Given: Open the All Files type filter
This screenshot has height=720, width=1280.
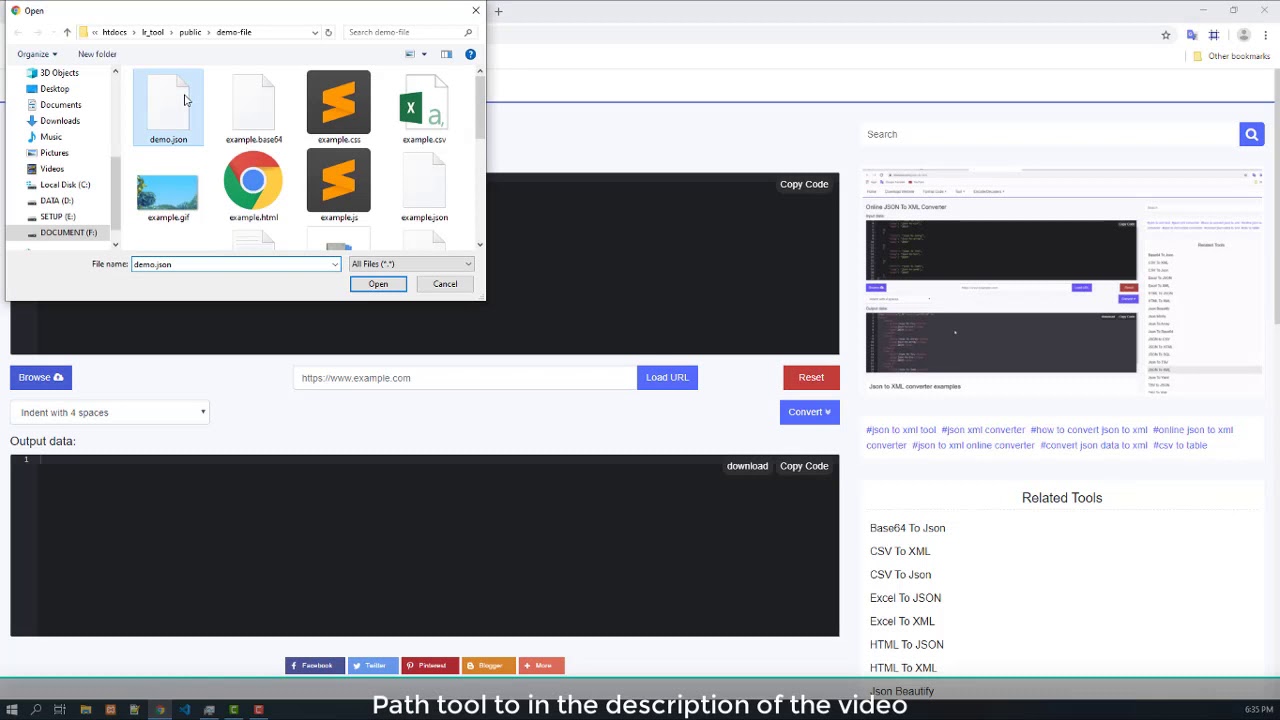Looking at the screenshot, I should (x=411, y=264).
